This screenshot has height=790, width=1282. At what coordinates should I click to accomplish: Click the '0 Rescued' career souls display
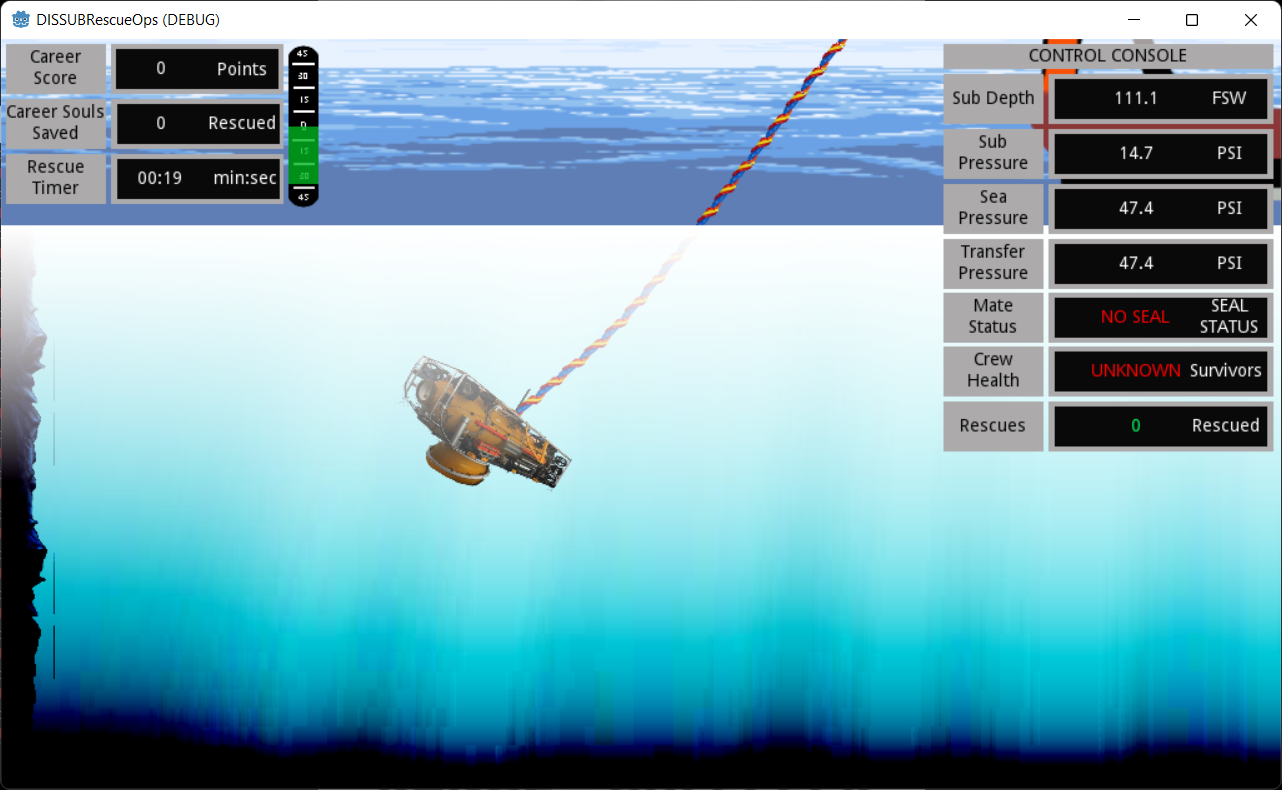pos(197,123)
